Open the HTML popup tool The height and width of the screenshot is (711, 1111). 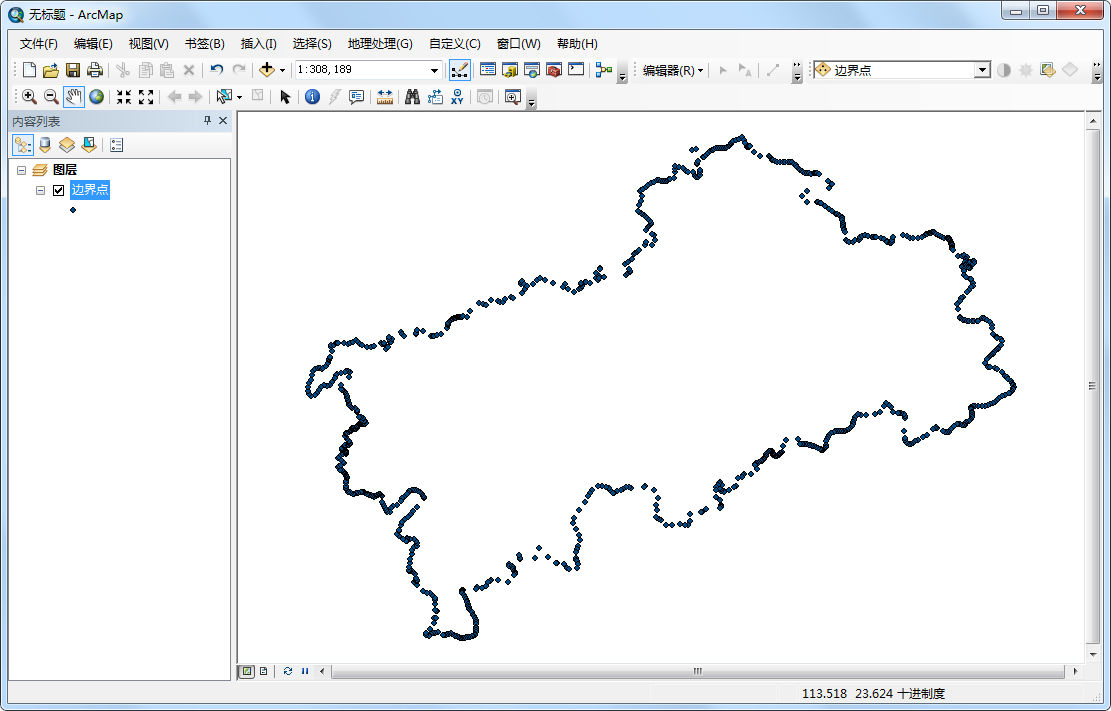click(x=356, y=96)
